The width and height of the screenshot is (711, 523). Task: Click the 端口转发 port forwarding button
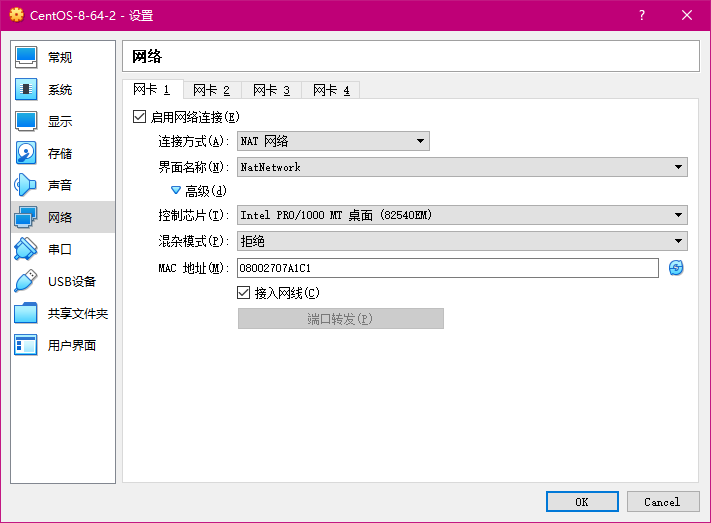pyautogui.click(x=341, y=318)
